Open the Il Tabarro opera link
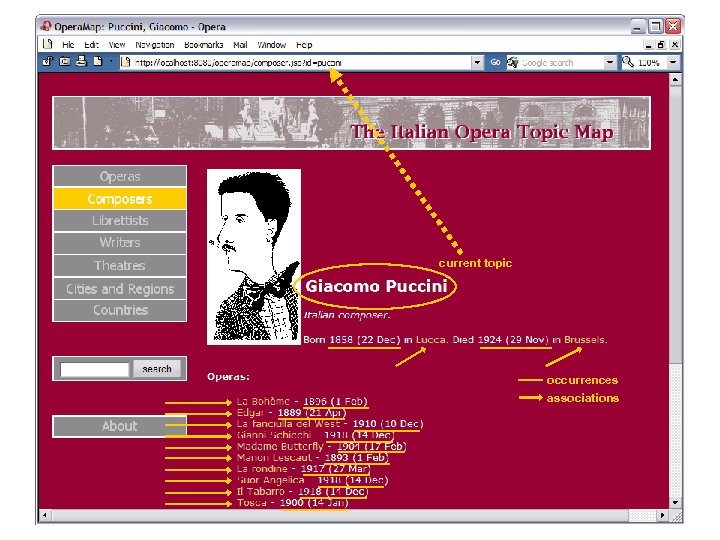The image size is (720, 540). [260, 491]
